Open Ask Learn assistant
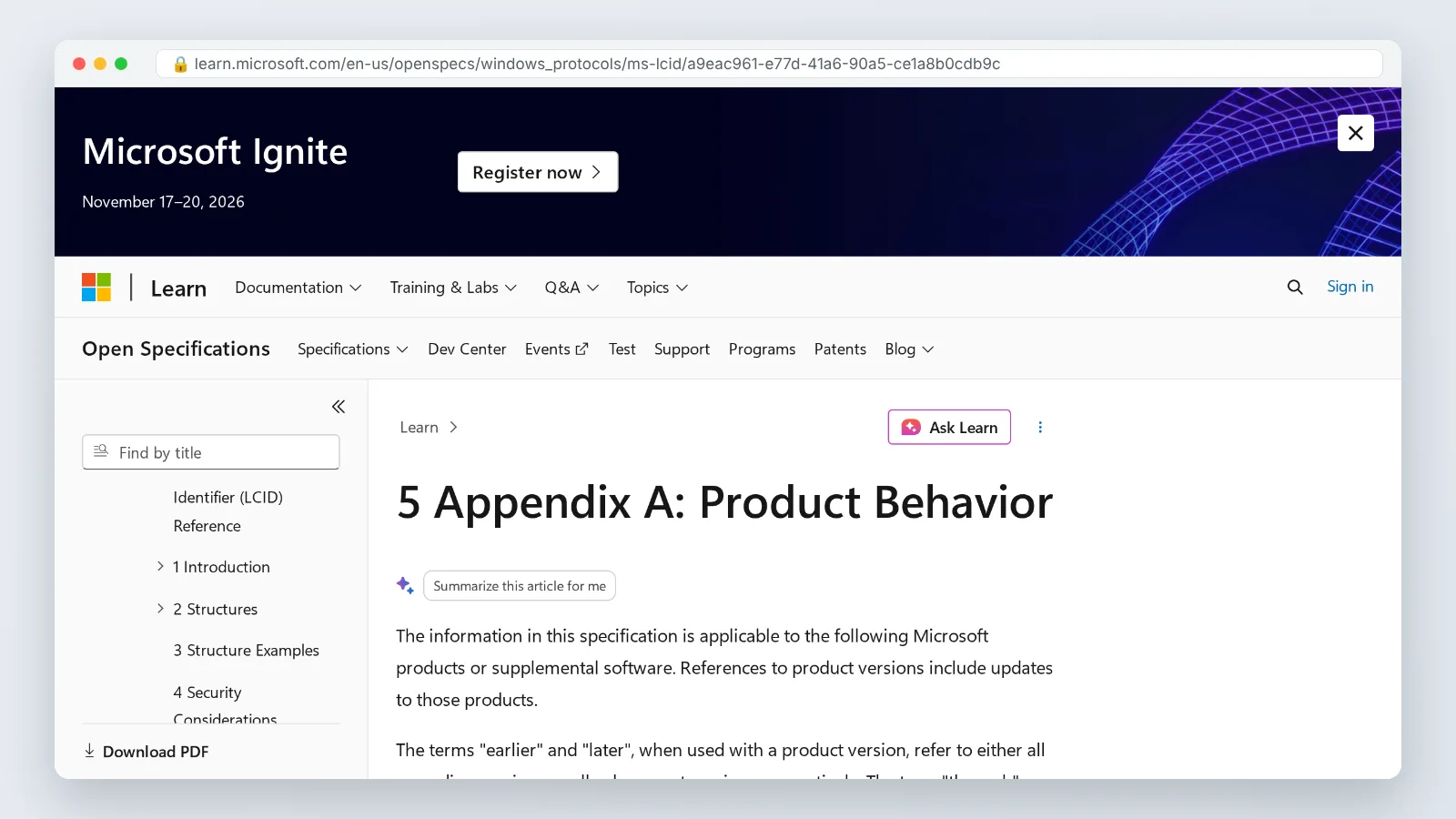This screenshot has width=1456, height=819. point(949,428)
